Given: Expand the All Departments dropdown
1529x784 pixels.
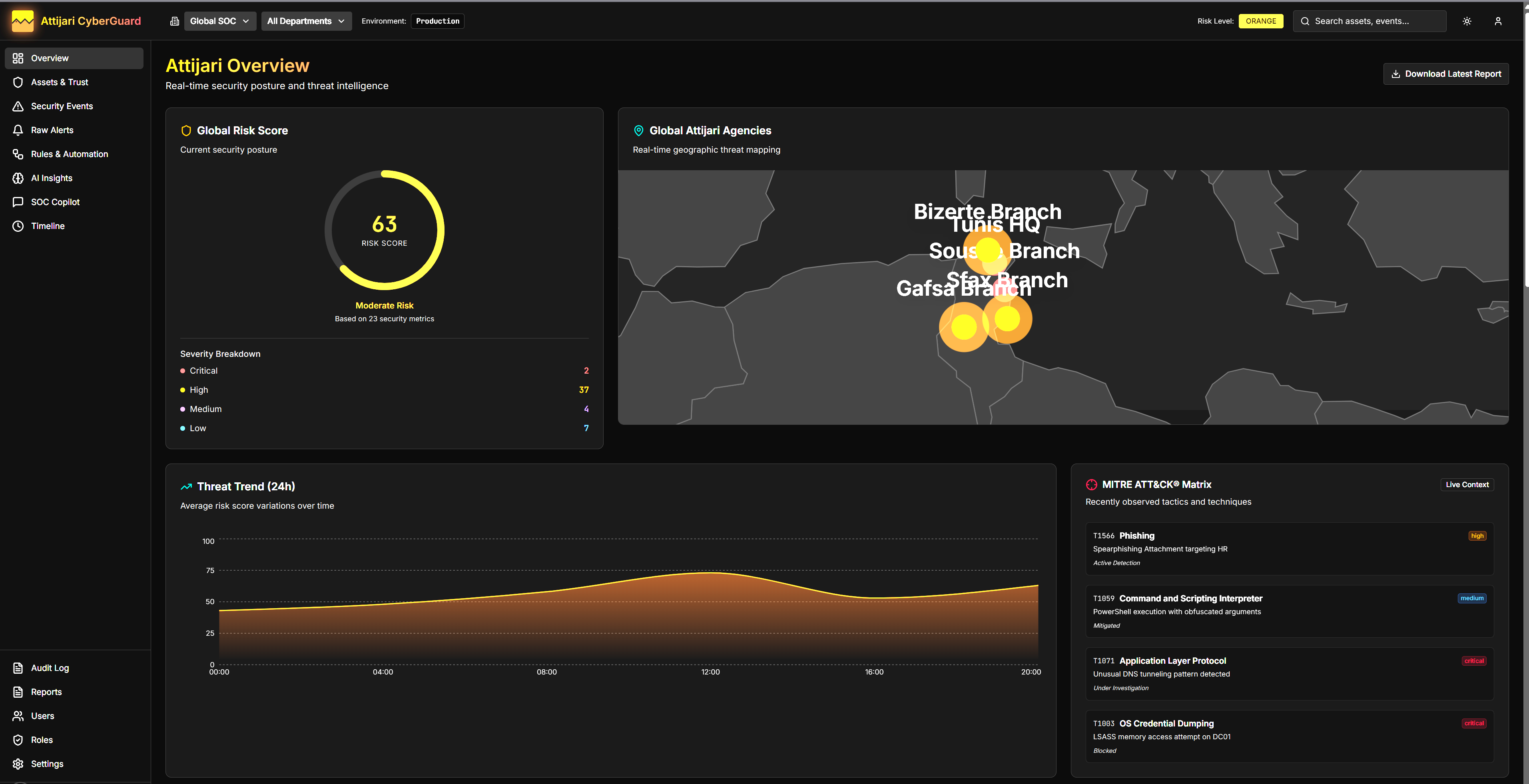Looking at the screenshot, I should click(x=306, y=21).
